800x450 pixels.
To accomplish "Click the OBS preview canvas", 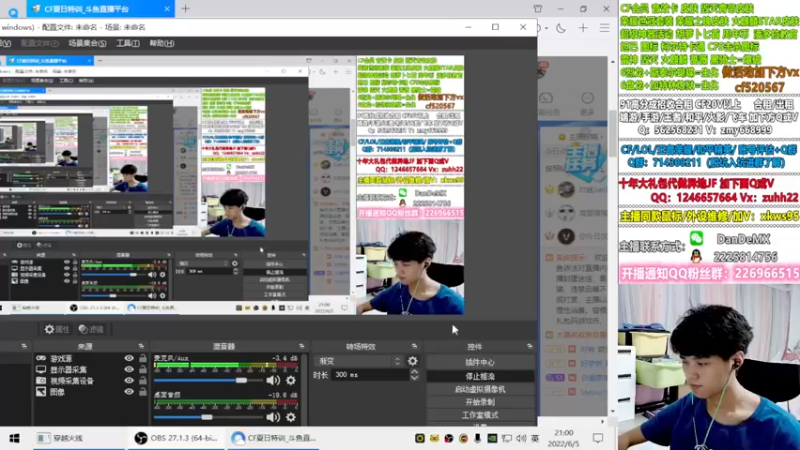I will (x=232, y=185).
